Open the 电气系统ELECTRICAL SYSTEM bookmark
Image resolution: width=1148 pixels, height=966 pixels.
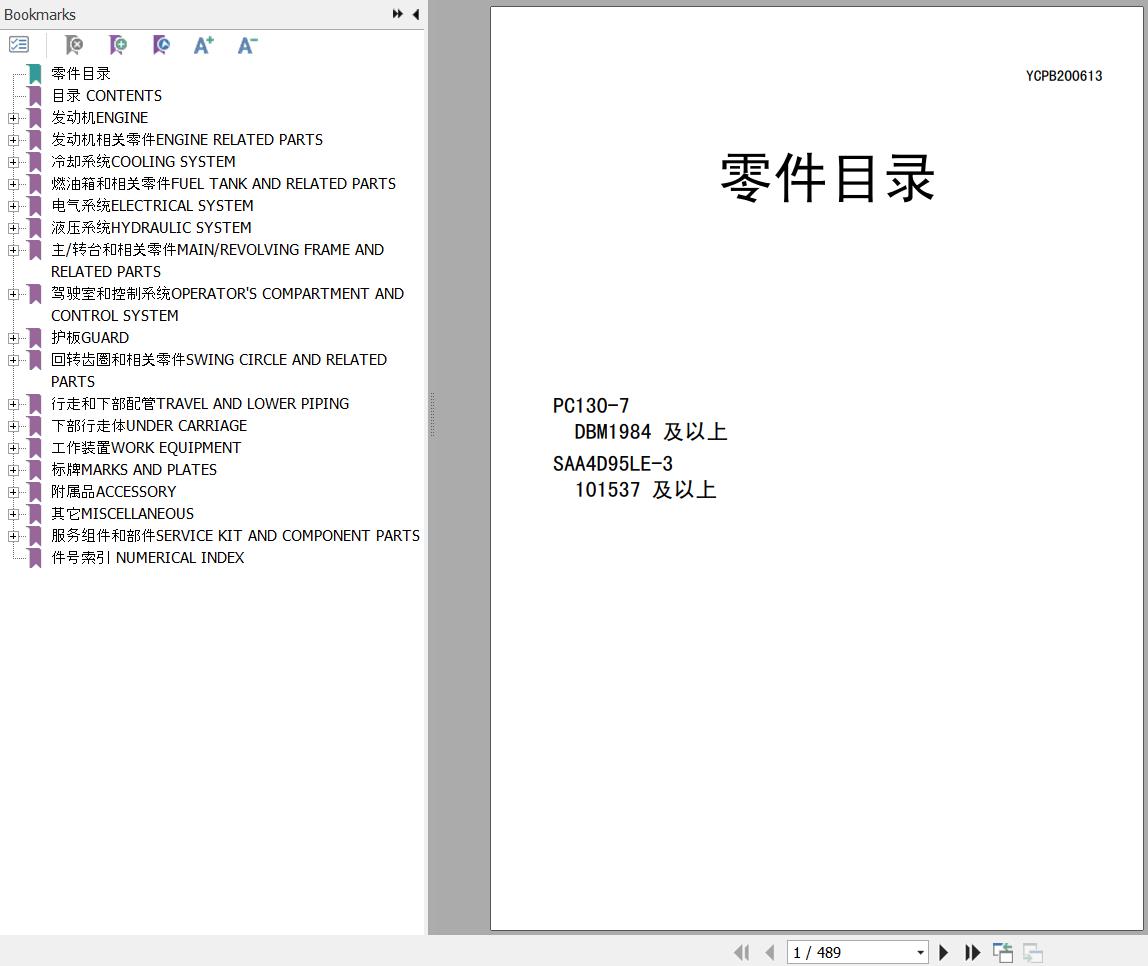pos(152,206)
